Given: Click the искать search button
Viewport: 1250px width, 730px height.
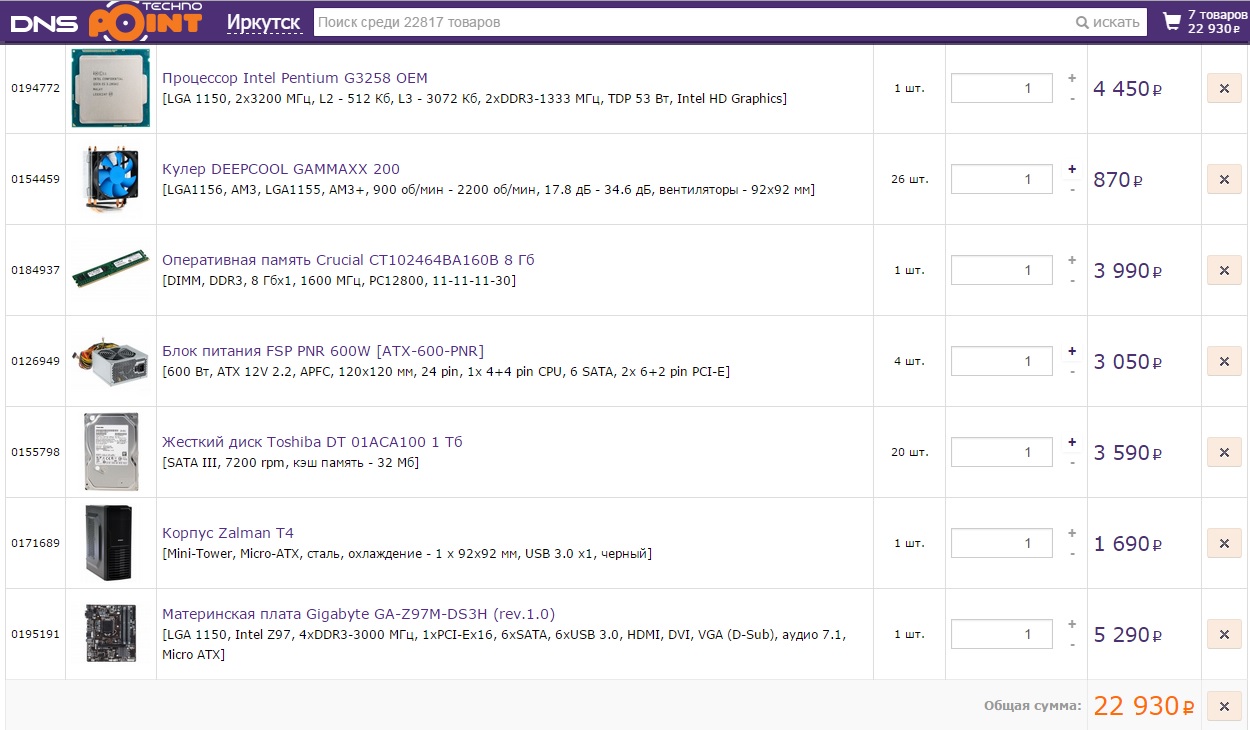Looking at the screenshot, I should (x=1108, y=22).
